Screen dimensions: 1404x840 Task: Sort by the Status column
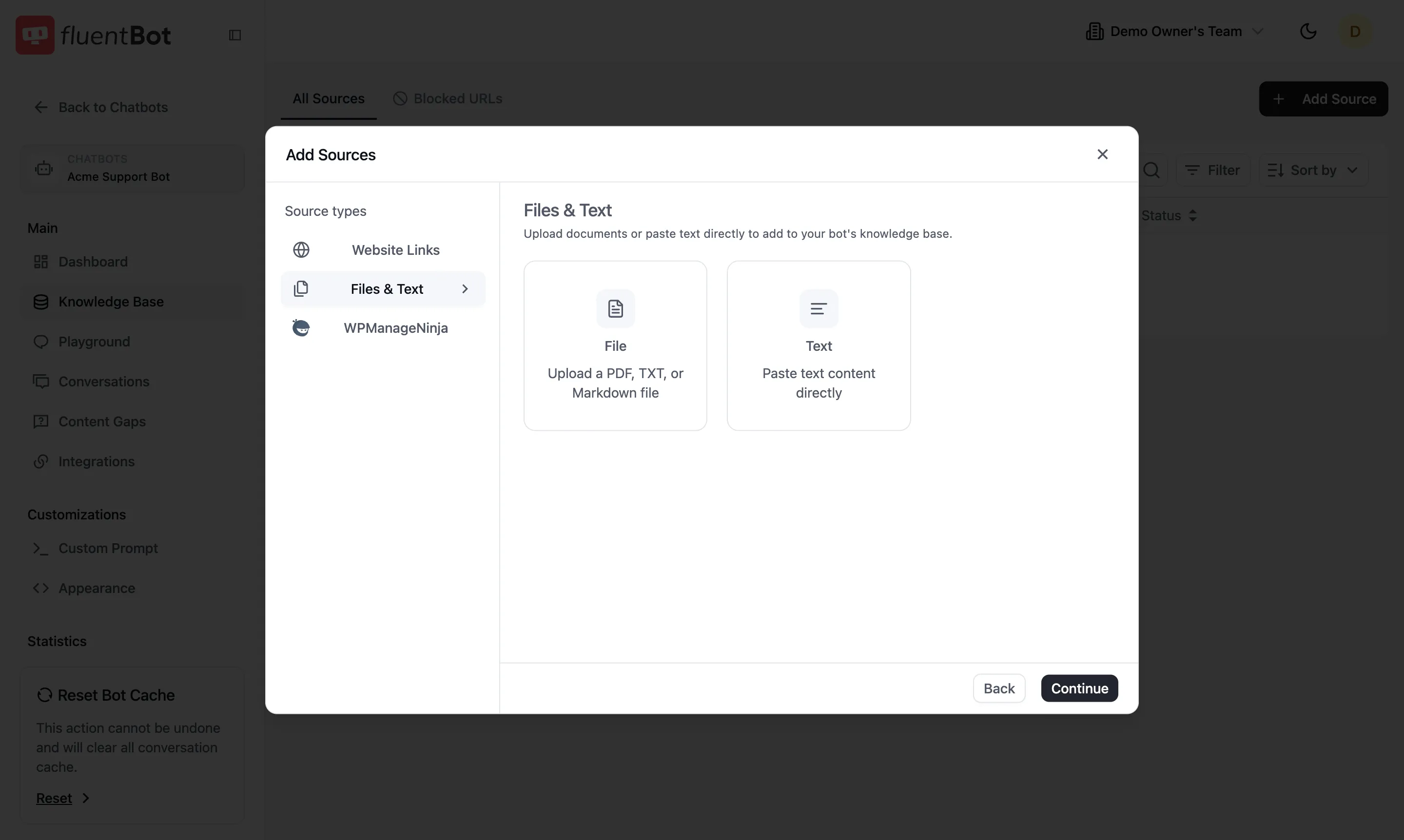[1169, 216]
